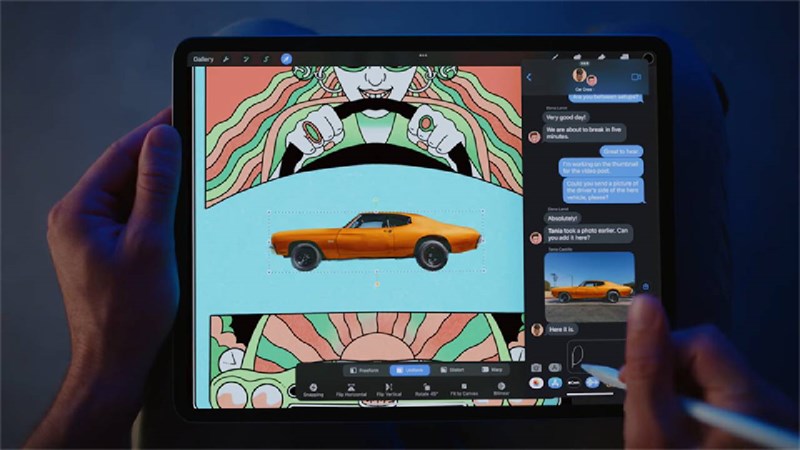The height and width of the screenshot is (450, 800).
Task: Select the Selection S-shaped tool
Action: click(x=266, y=59)
